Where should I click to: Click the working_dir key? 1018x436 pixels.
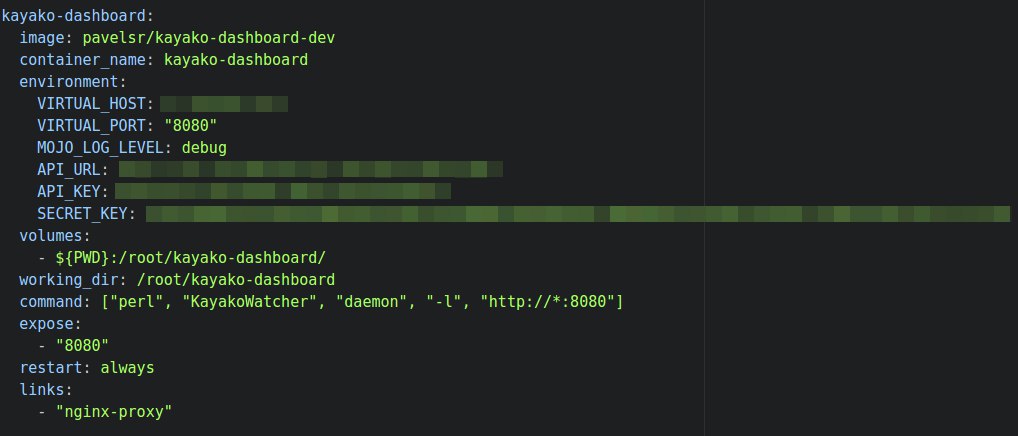(x=63, y=279)
